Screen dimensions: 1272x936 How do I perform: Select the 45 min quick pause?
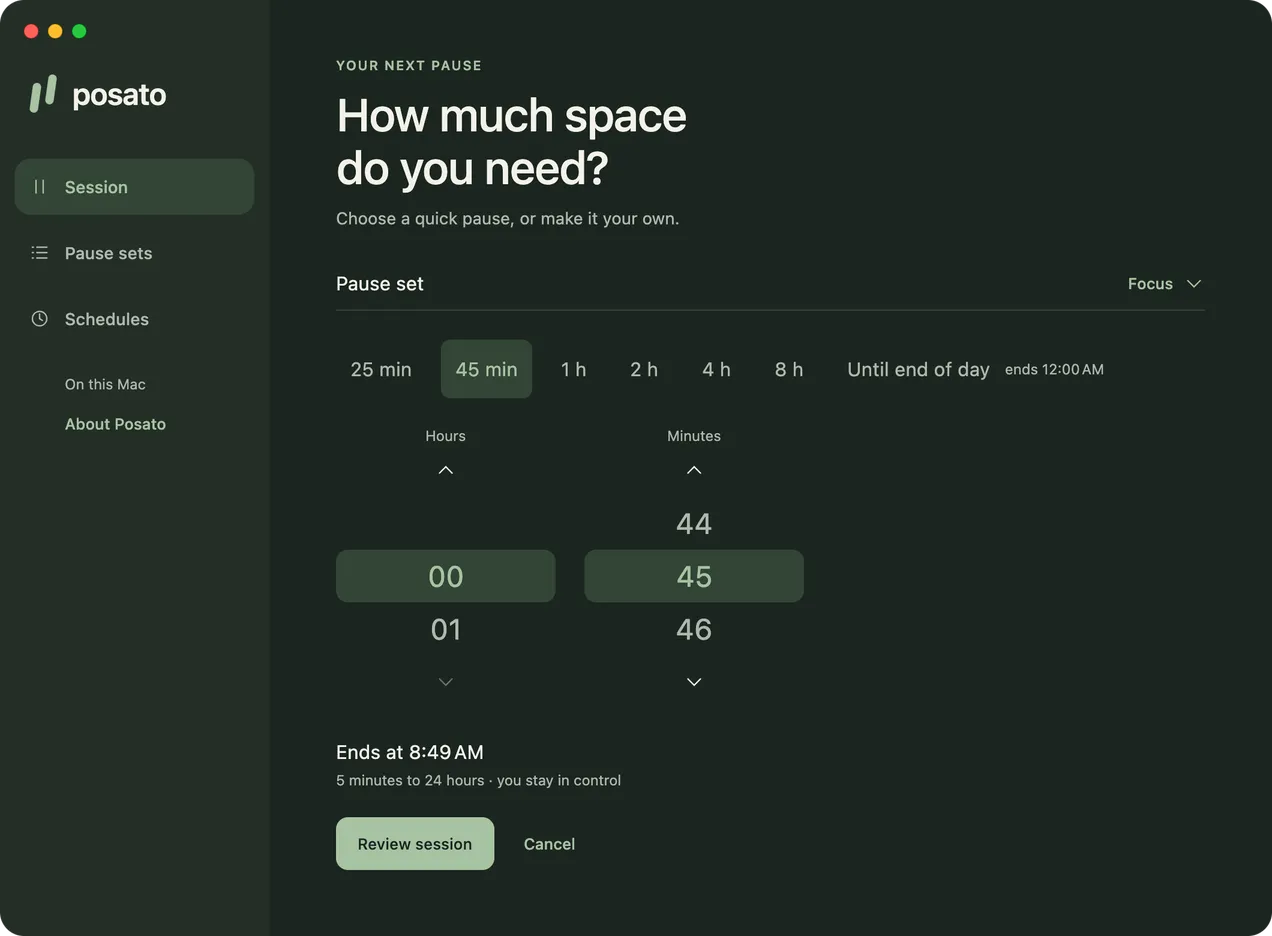pos(486,369)
